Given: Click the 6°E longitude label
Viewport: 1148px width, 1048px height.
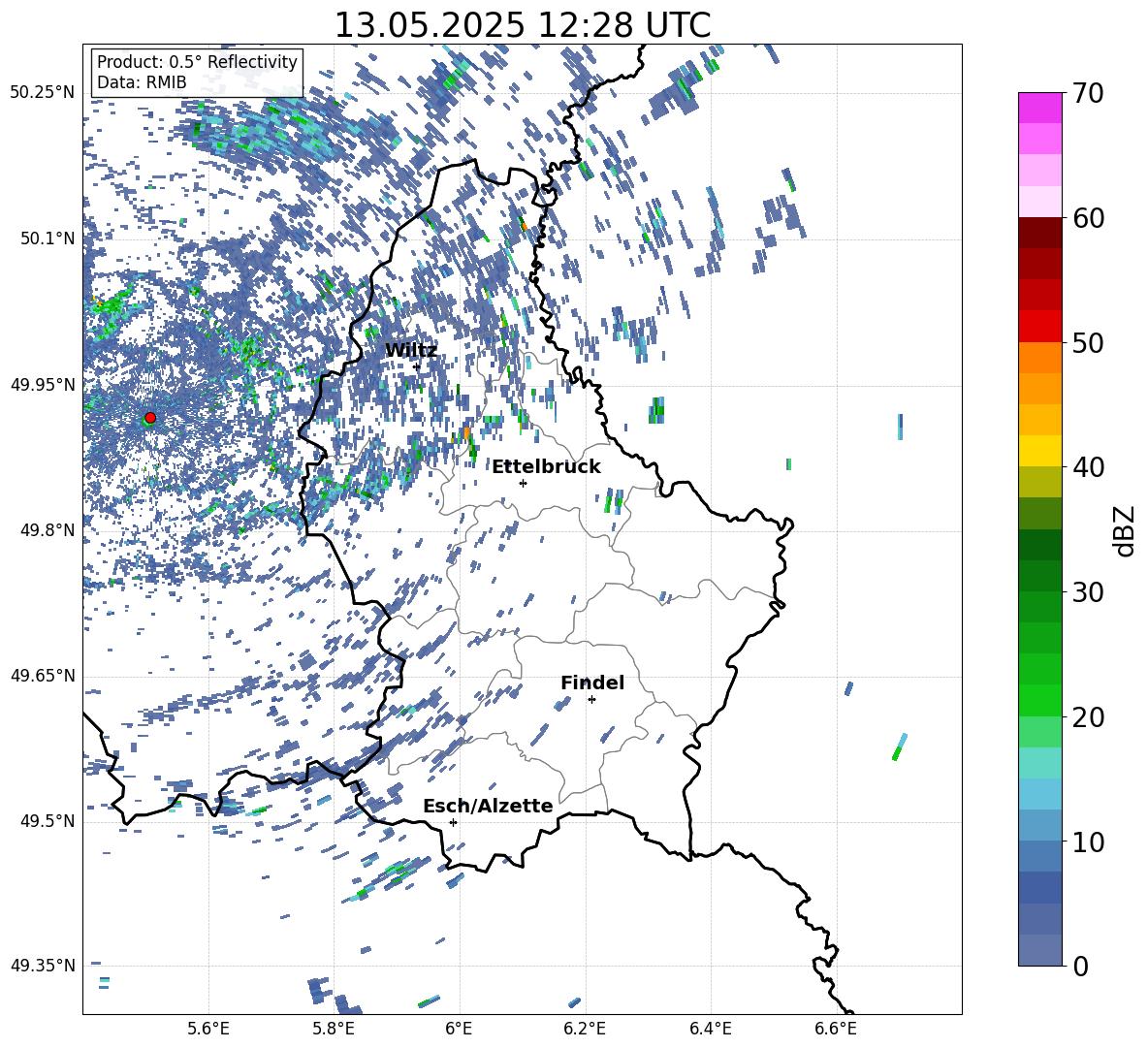Looking at the screenshot, I should point(459,1029).
